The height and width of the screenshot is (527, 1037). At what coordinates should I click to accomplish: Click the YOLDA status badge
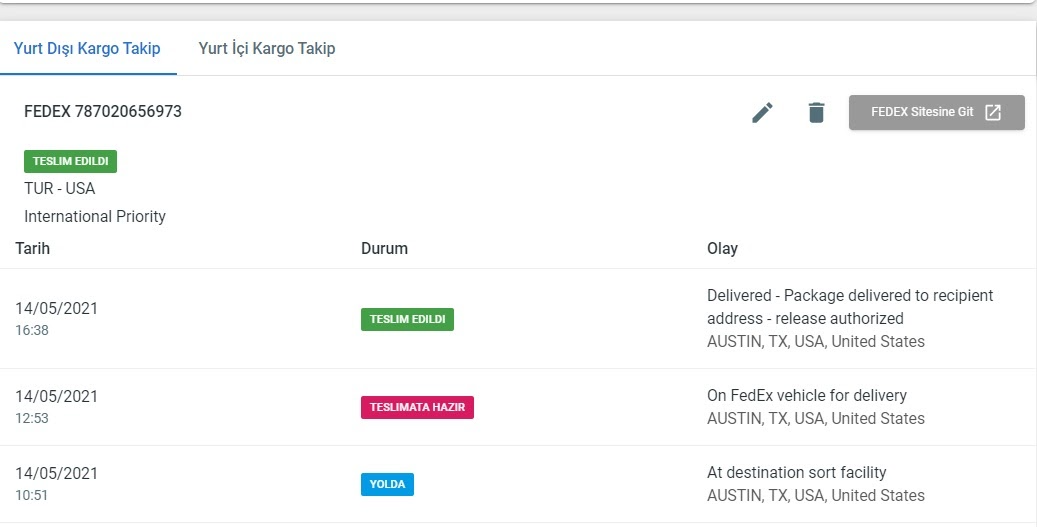[388, 484]
